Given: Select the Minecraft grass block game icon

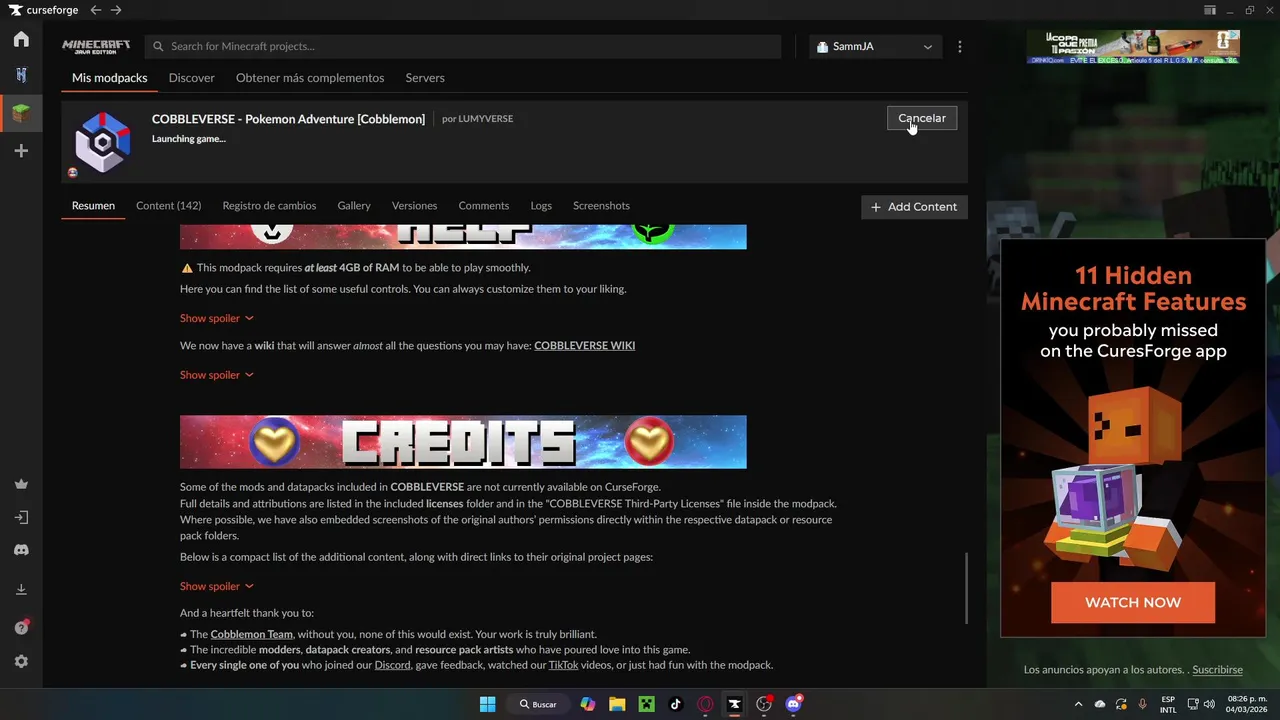Looking at the screenshot, I should pos(21,113).
